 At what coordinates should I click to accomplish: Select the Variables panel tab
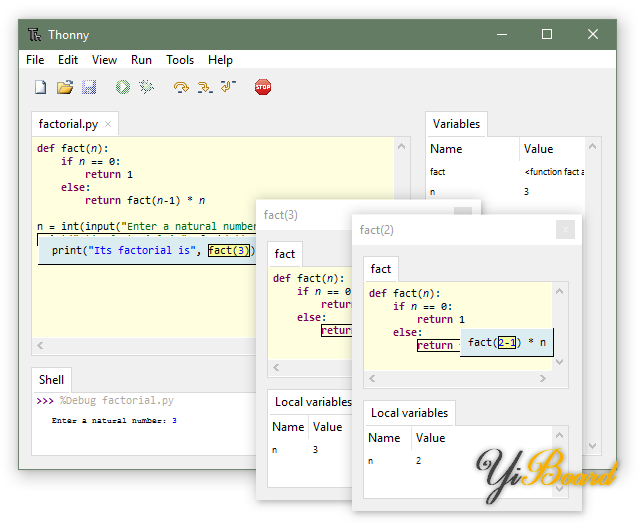click(x=456, y=124)
